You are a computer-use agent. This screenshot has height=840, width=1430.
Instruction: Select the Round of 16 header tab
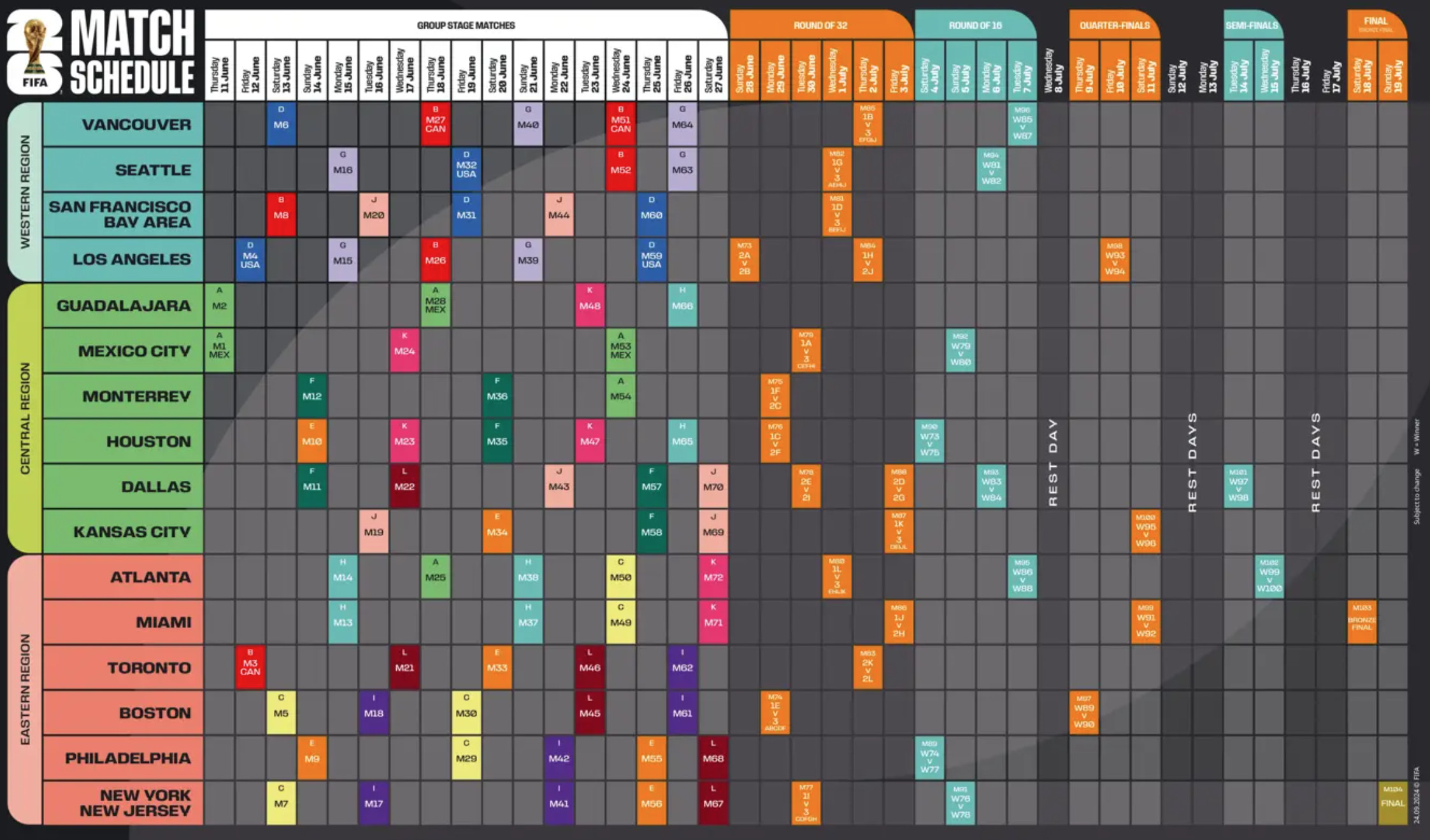tap(975, 25)
